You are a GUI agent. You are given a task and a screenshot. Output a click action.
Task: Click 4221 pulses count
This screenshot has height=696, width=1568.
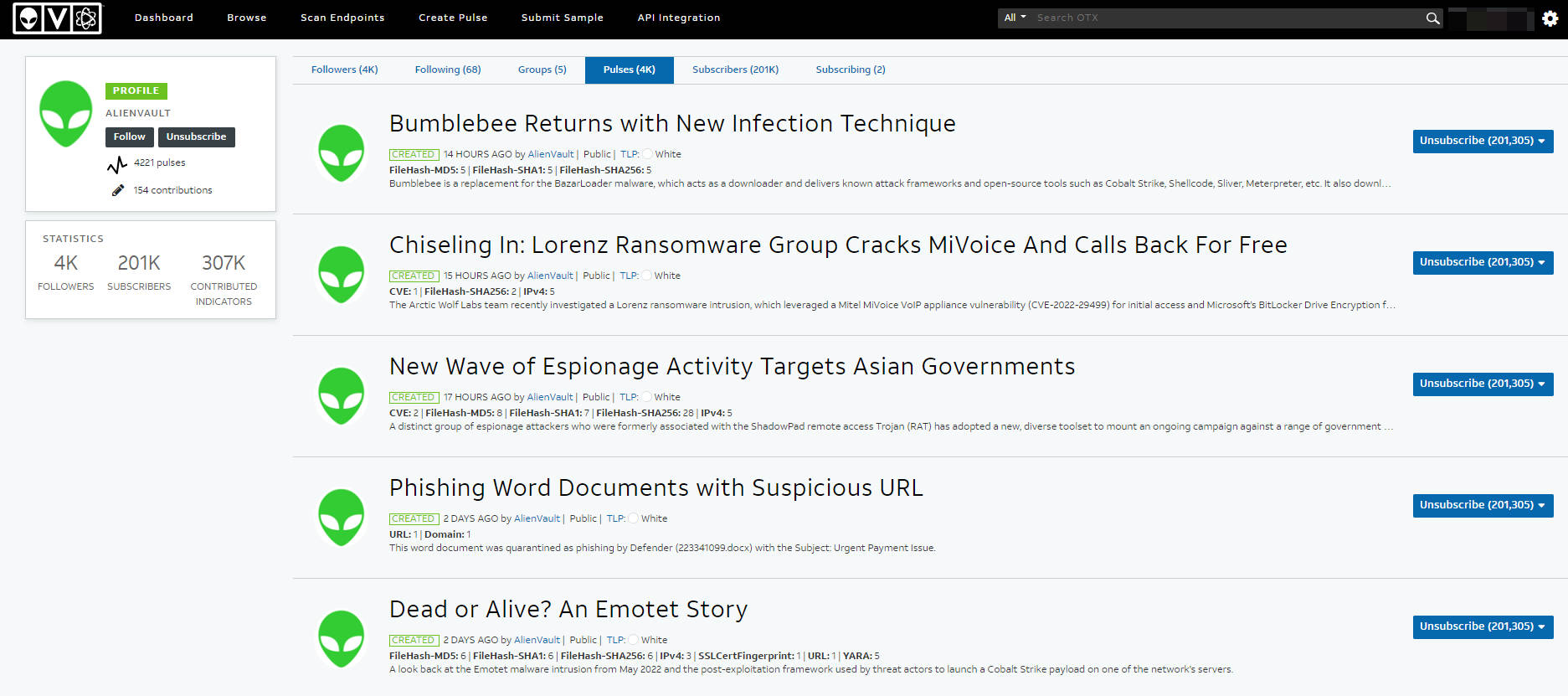click(x=160, y=162)
